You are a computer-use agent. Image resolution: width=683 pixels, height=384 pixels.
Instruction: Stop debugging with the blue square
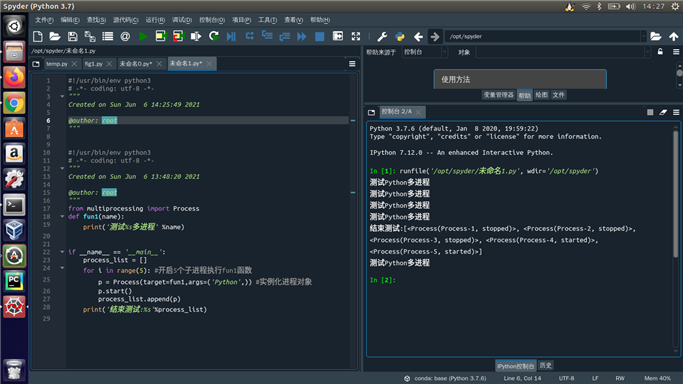319,37
